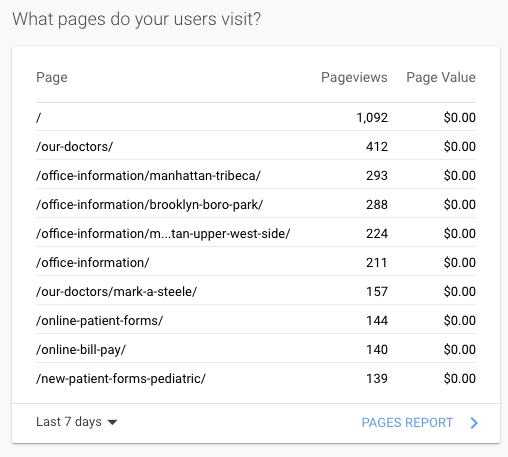Click the 157 pageviews value

[377, 292]
